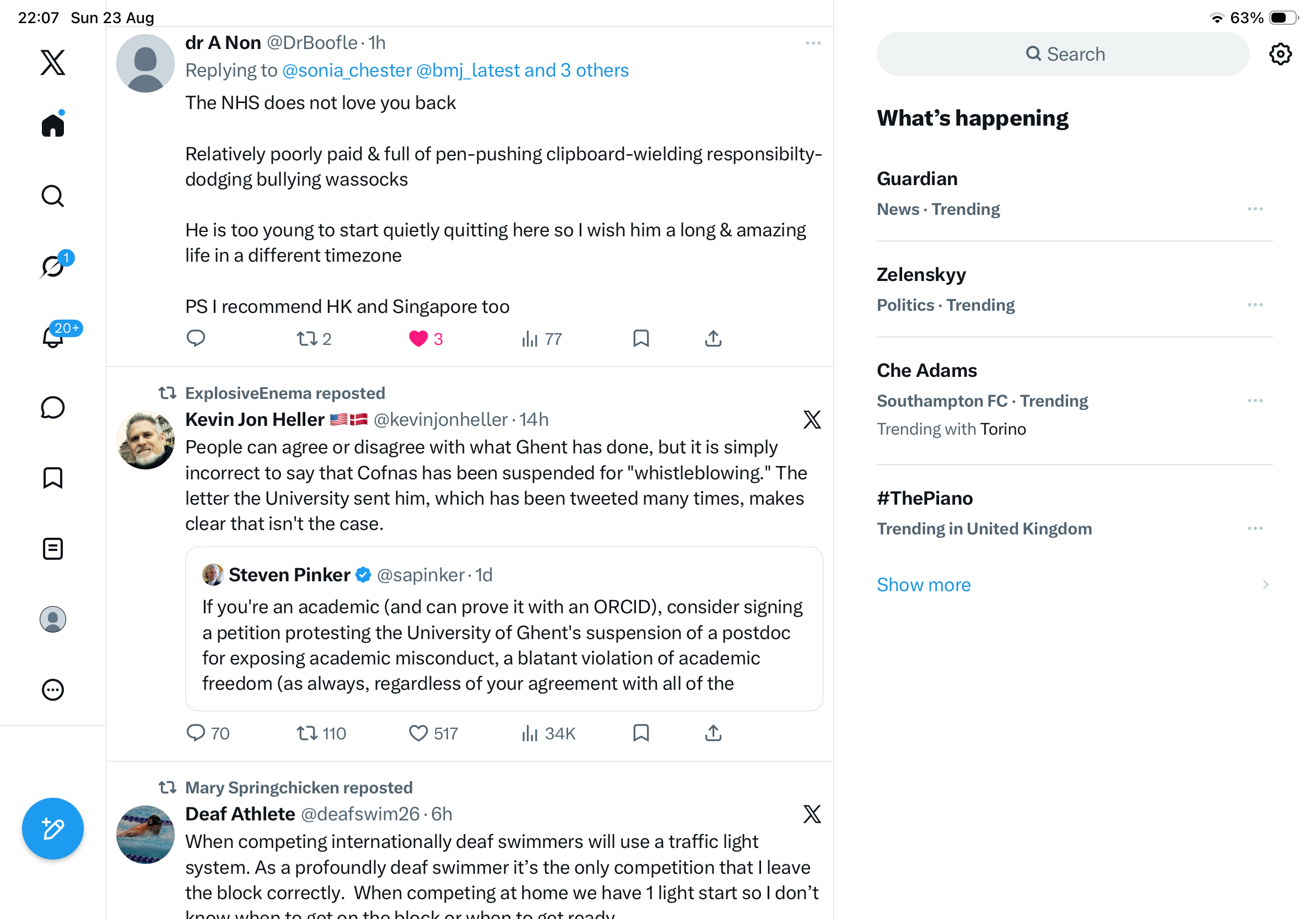This screenshot has height=919, width=1316.
Task: Open the @sonia_chester mention link
Action: click(x=347, y=70)
